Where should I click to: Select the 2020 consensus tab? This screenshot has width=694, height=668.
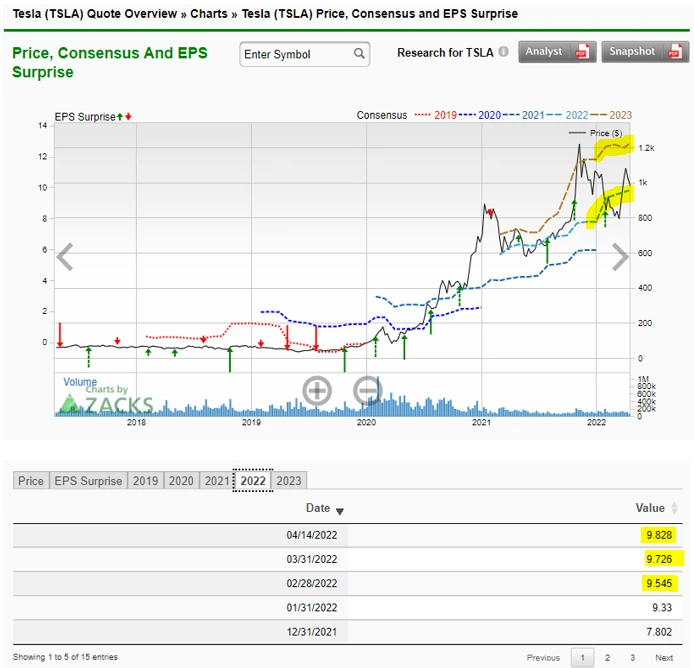tap(181, 481)
